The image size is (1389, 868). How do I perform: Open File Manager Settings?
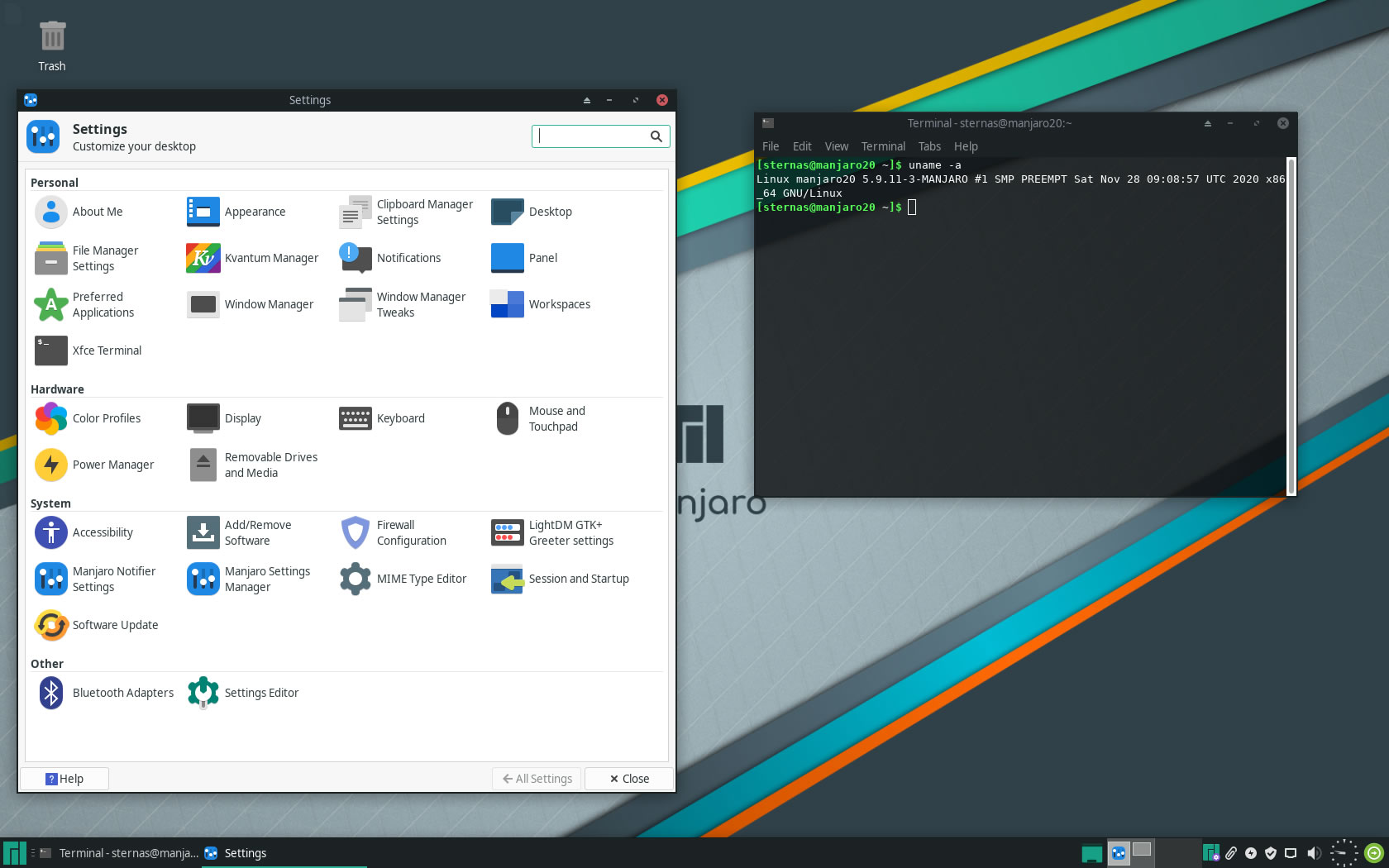[x=87, y=259]
